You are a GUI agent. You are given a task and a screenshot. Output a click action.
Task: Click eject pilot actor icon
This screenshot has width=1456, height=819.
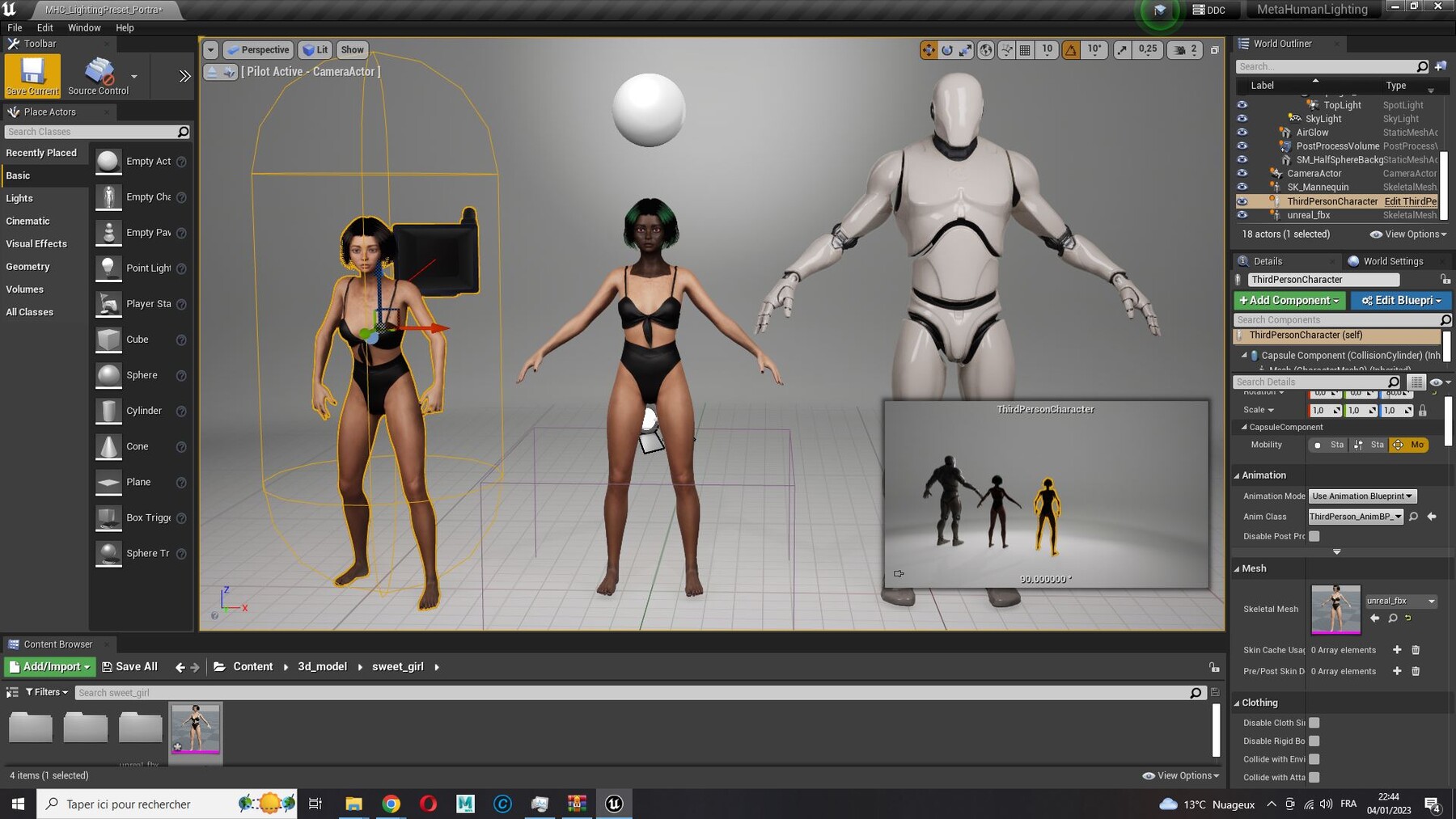click(212, 72)
